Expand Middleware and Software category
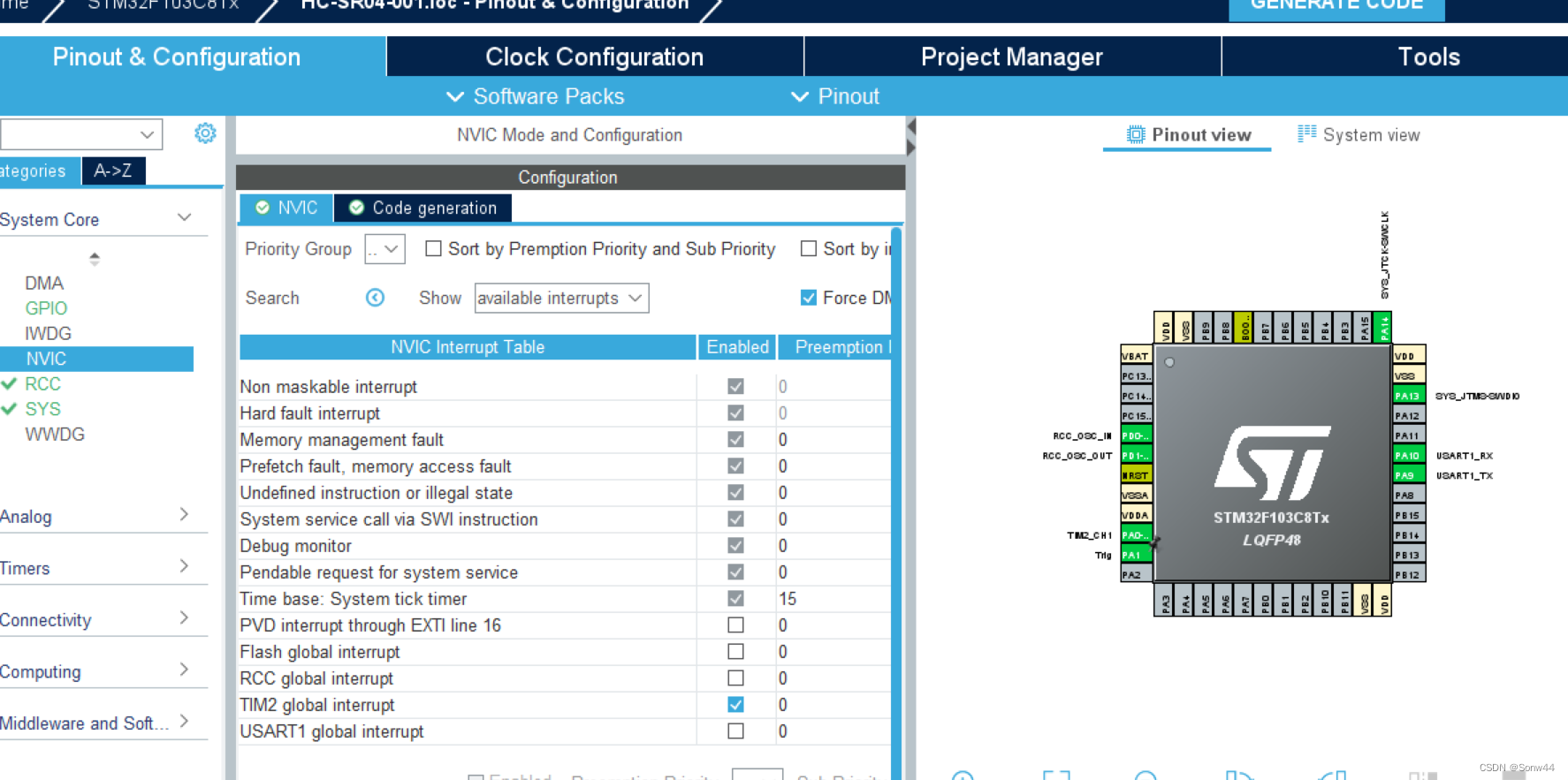The width and height of the screenshot is (1568, 780). tap(184, 721)
